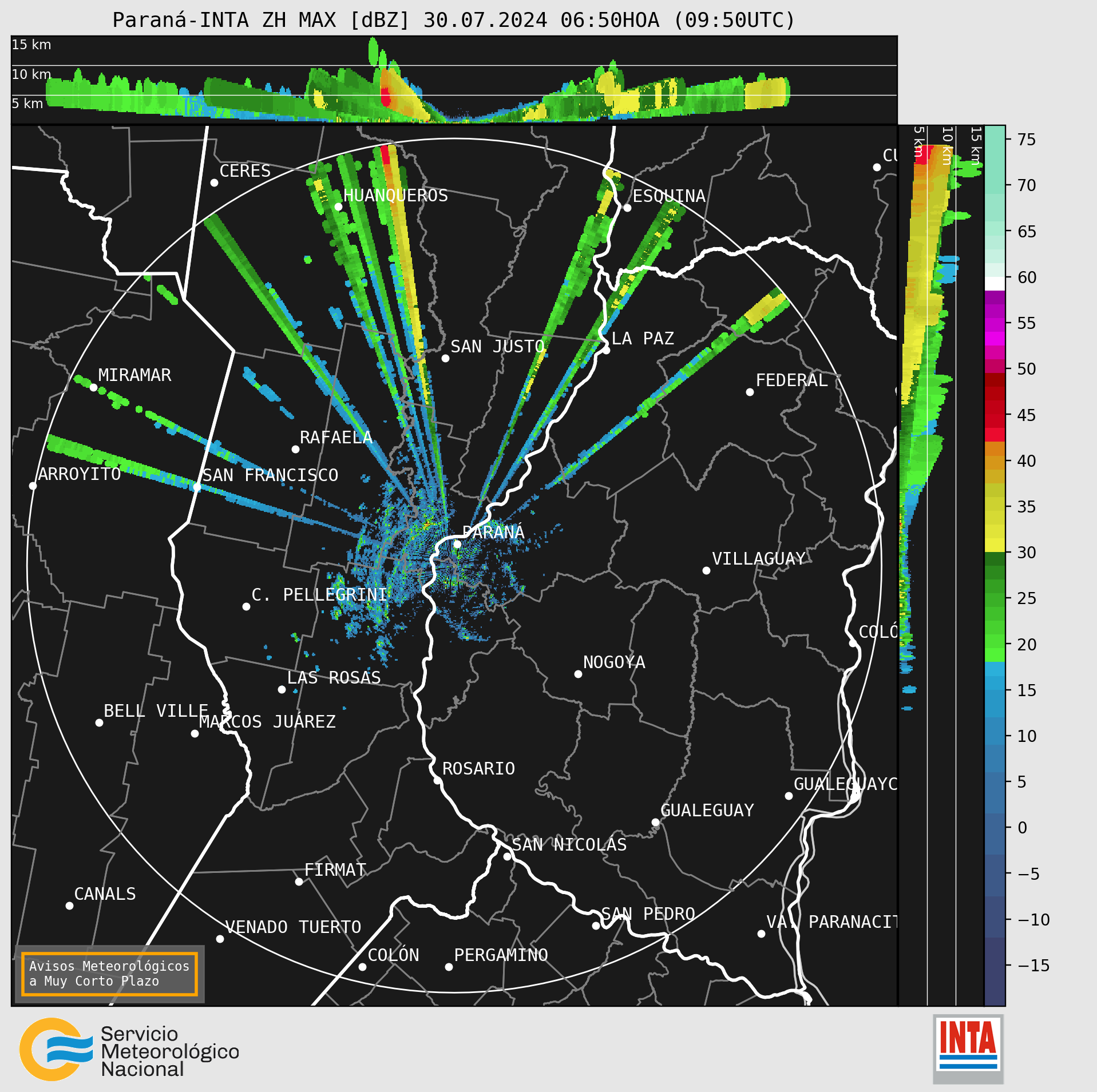
Task: Click the 5 km label in the top cross-section
Action: [x=27, y=104]
